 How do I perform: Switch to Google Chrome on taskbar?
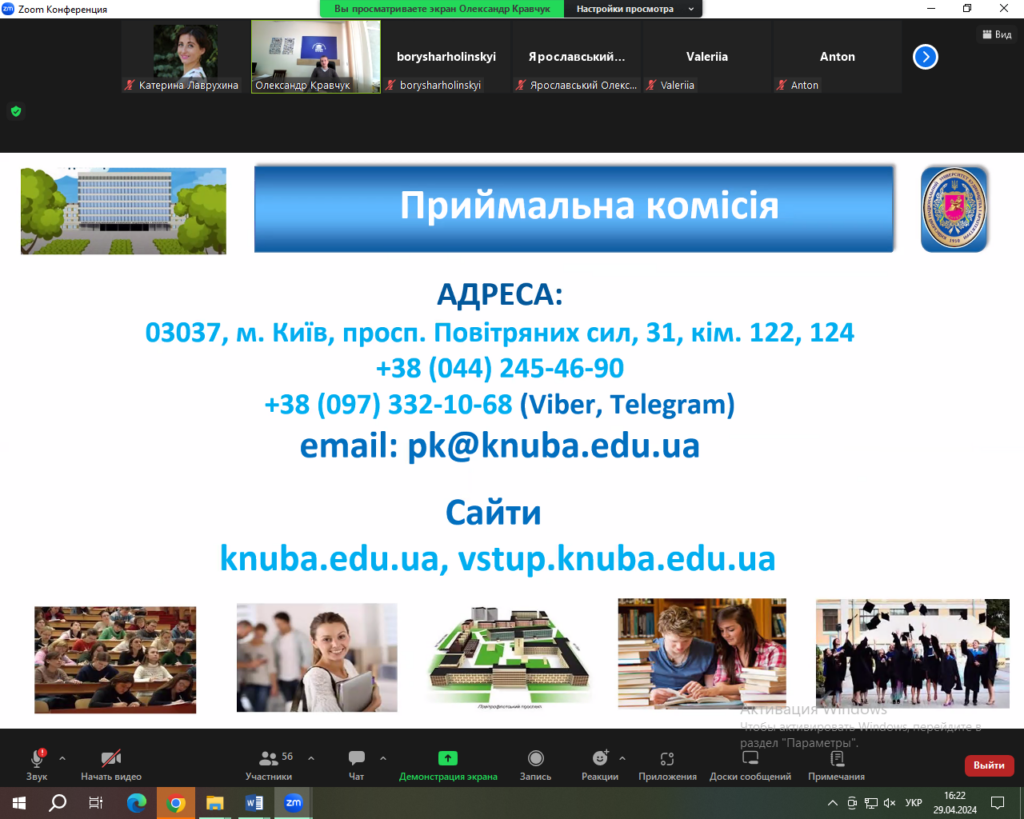tap(175, 803)
